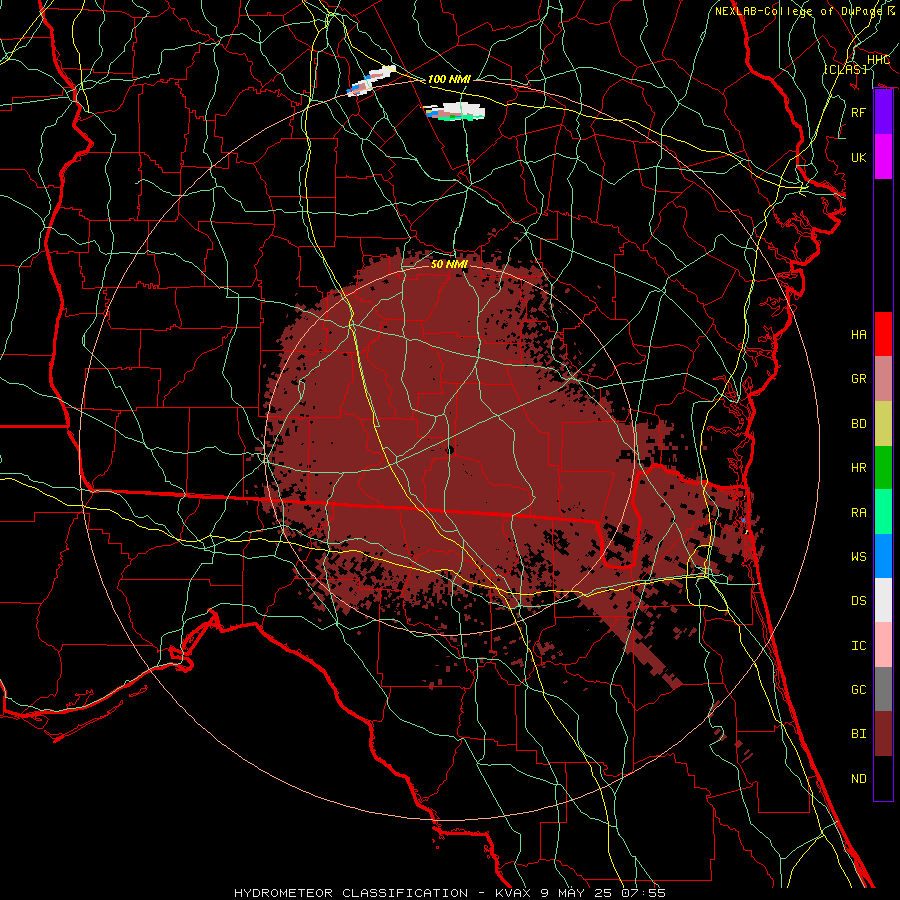Click the "HHC" product label
Viewport: 900px width, 900px height.
pos(879,60)
